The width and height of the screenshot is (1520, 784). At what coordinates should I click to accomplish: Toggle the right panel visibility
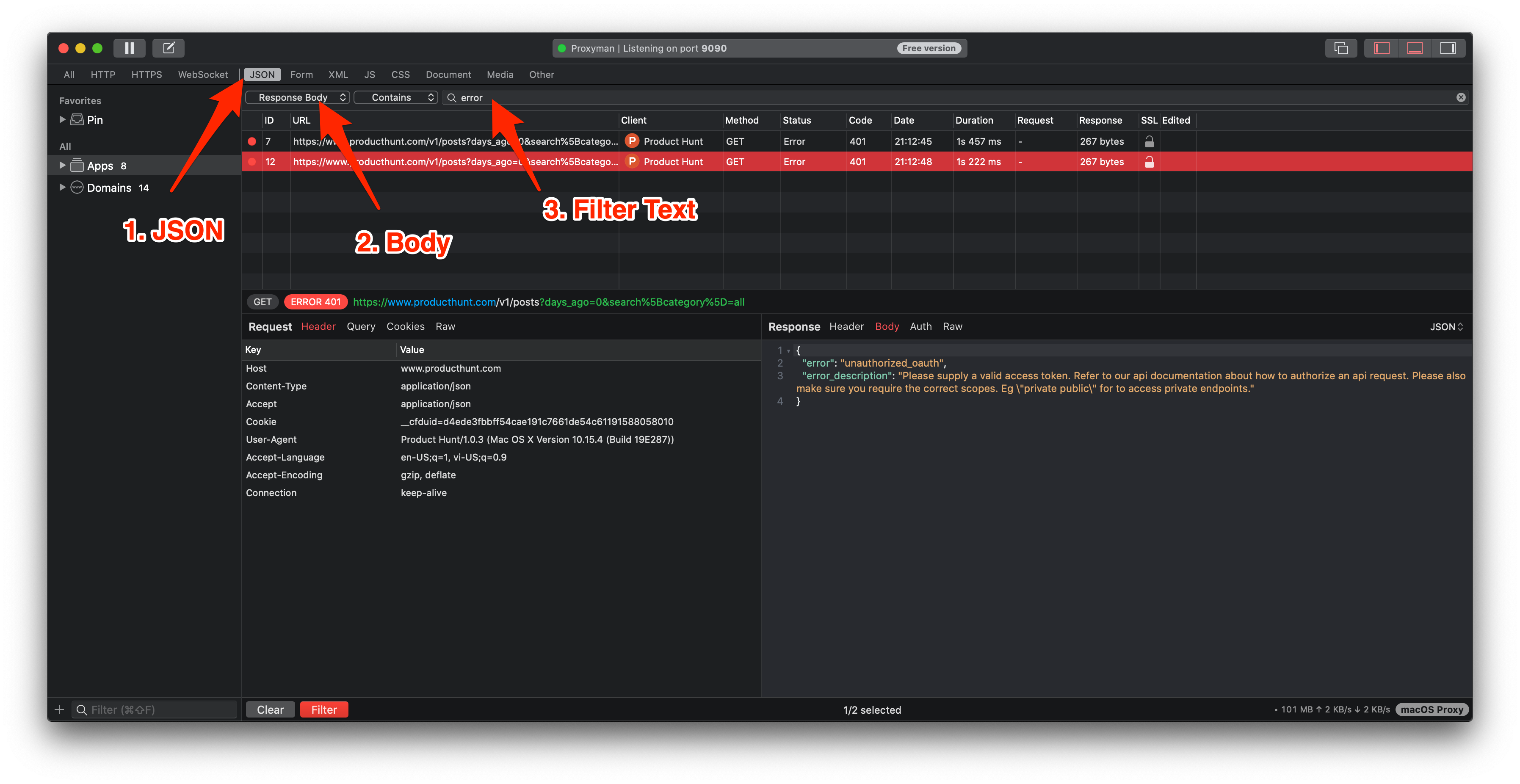click(x=1448, y=48)
